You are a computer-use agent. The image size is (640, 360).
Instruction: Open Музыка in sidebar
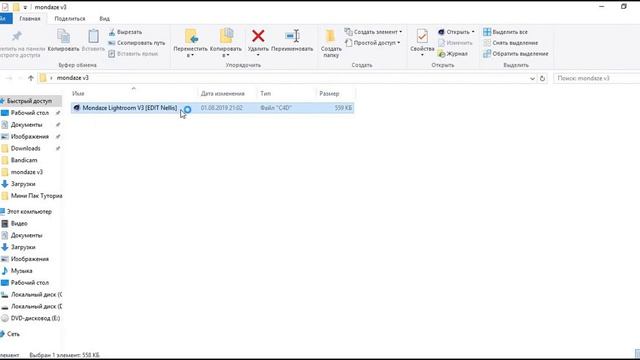(x=21, y=271)
